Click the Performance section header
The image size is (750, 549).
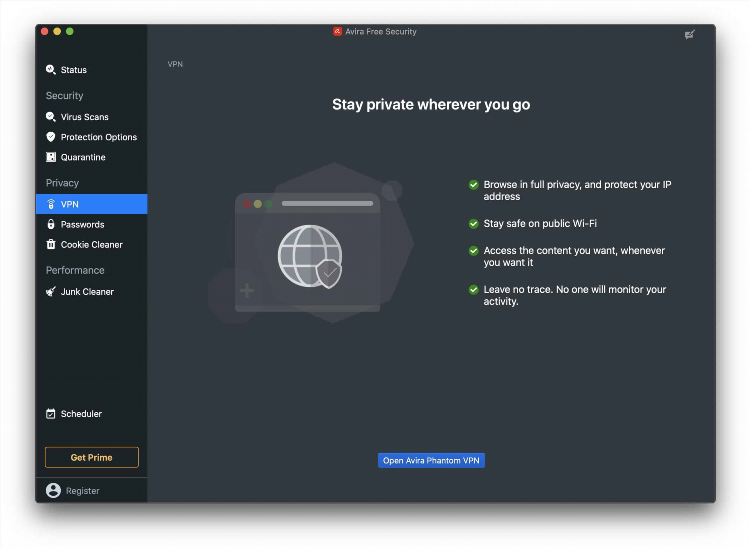click(x=75, y=270)
